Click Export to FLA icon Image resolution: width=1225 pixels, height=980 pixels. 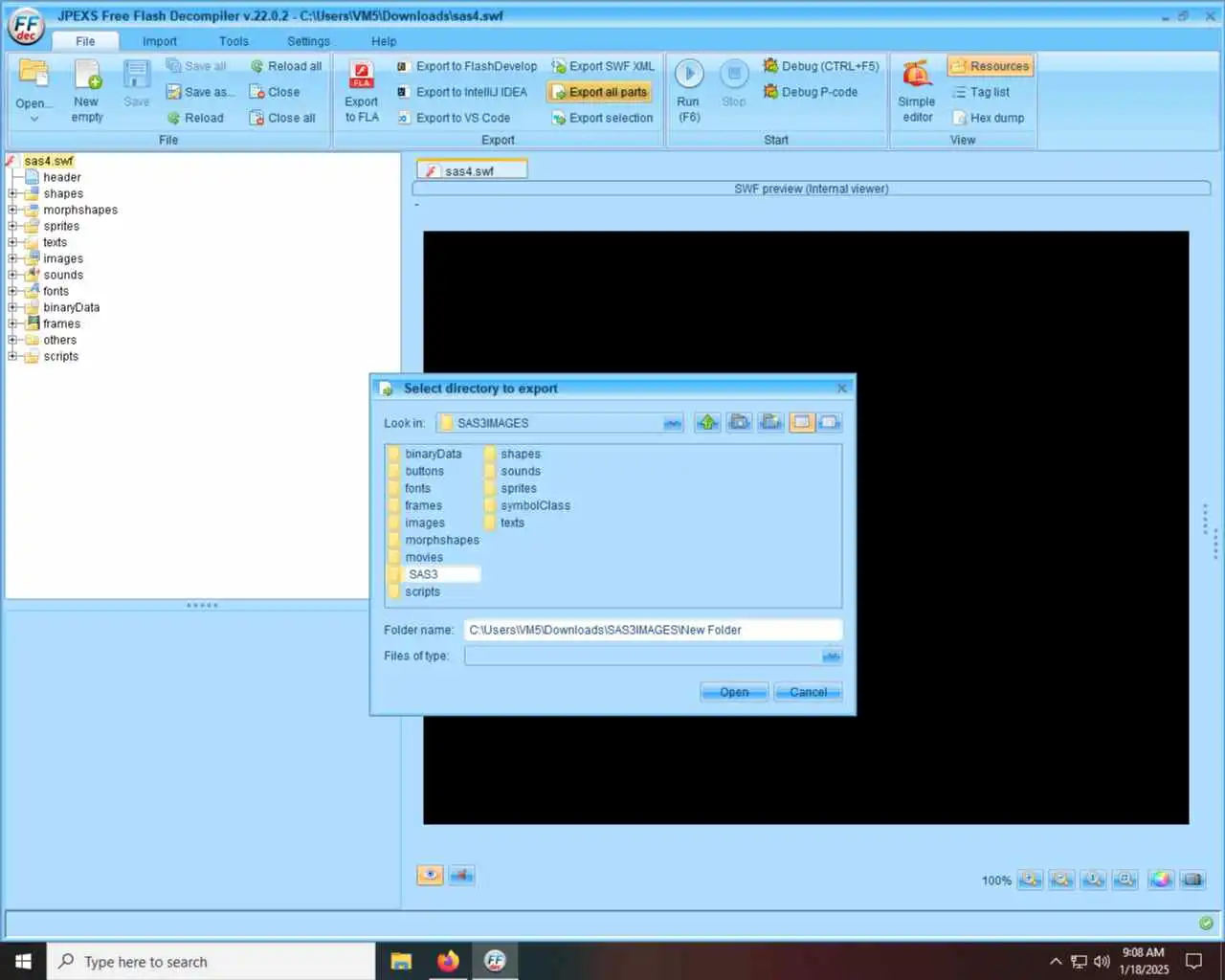[x=362, y=75]
